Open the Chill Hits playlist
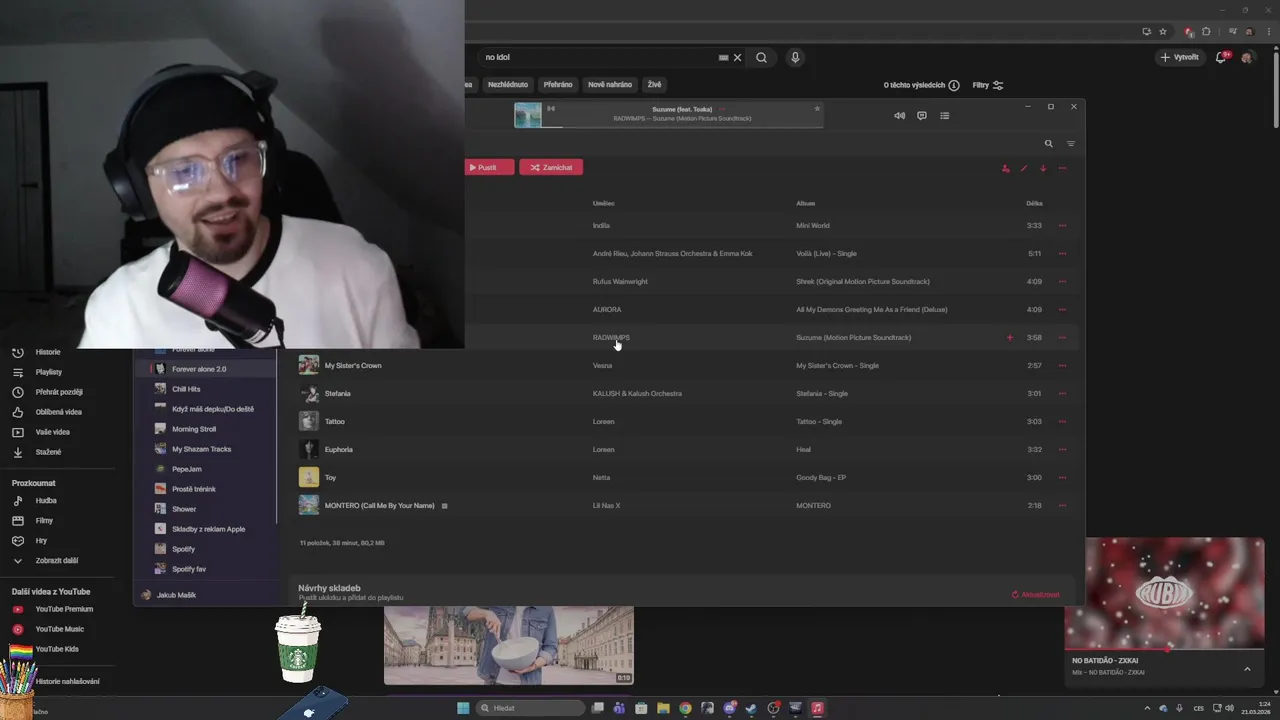This screenshot has height=720, width=1280. tap(206, 389)
